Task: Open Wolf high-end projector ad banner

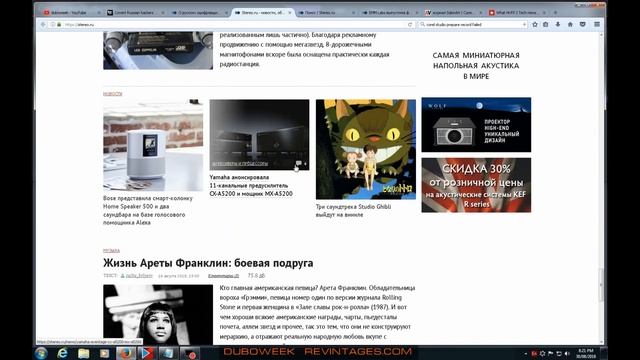Action: click(x=476, y=125)
